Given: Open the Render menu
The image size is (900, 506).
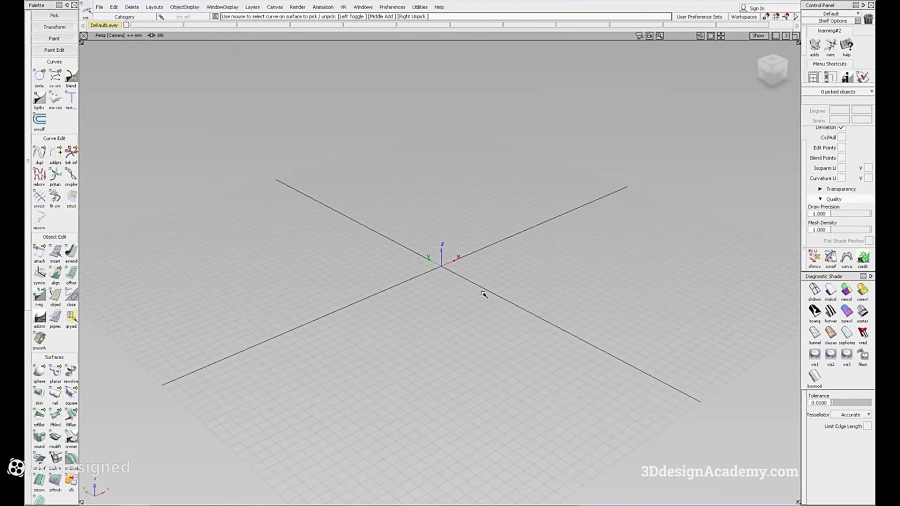Looking at the screenshot, I should point(297,7).
